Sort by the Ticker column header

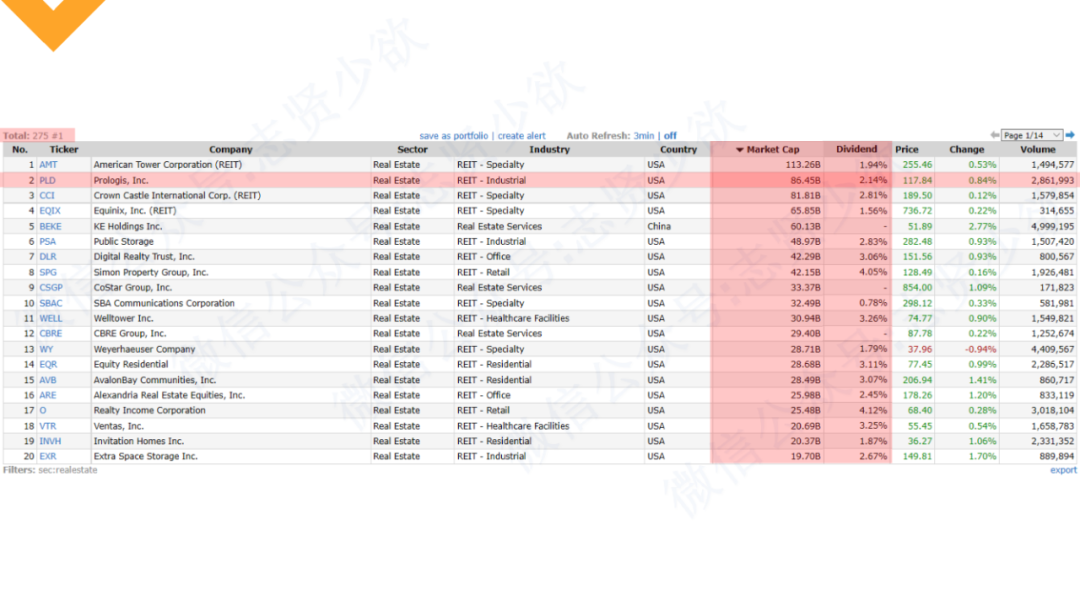pyautogui.click(x=64, y=150)
